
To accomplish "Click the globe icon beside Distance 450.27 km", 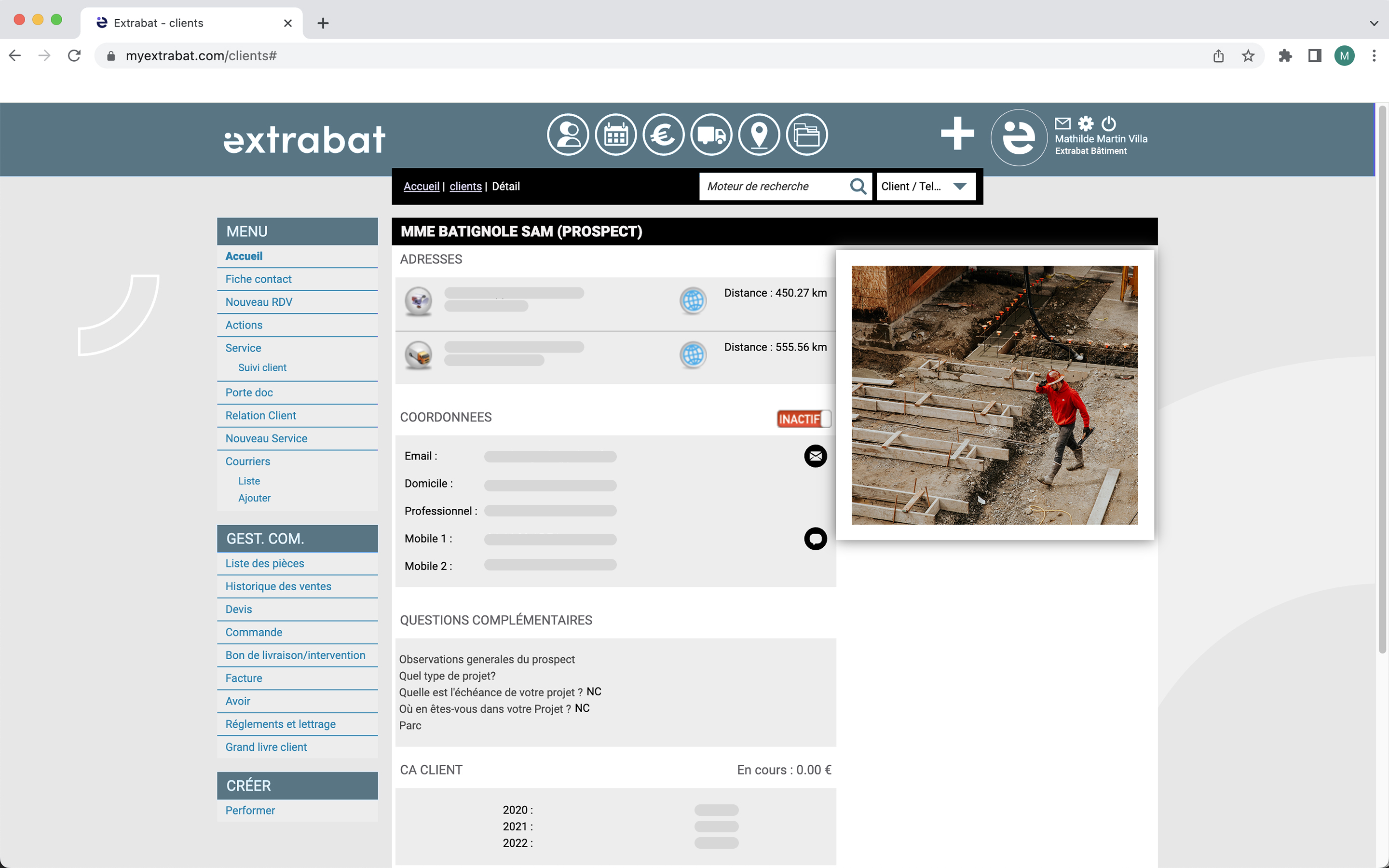I will [x=693, y=300].
